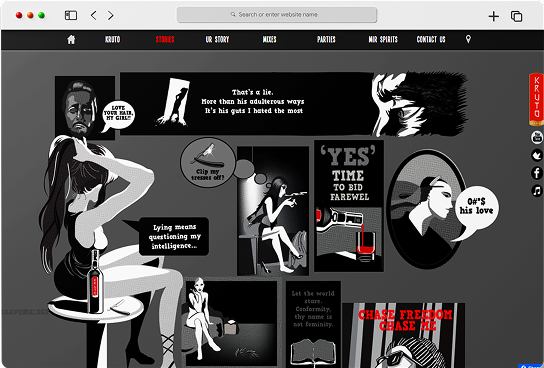Screen dimensions: 544x368
Task: Open the Twitter bird icon
Action: click(x=537, y=155)
